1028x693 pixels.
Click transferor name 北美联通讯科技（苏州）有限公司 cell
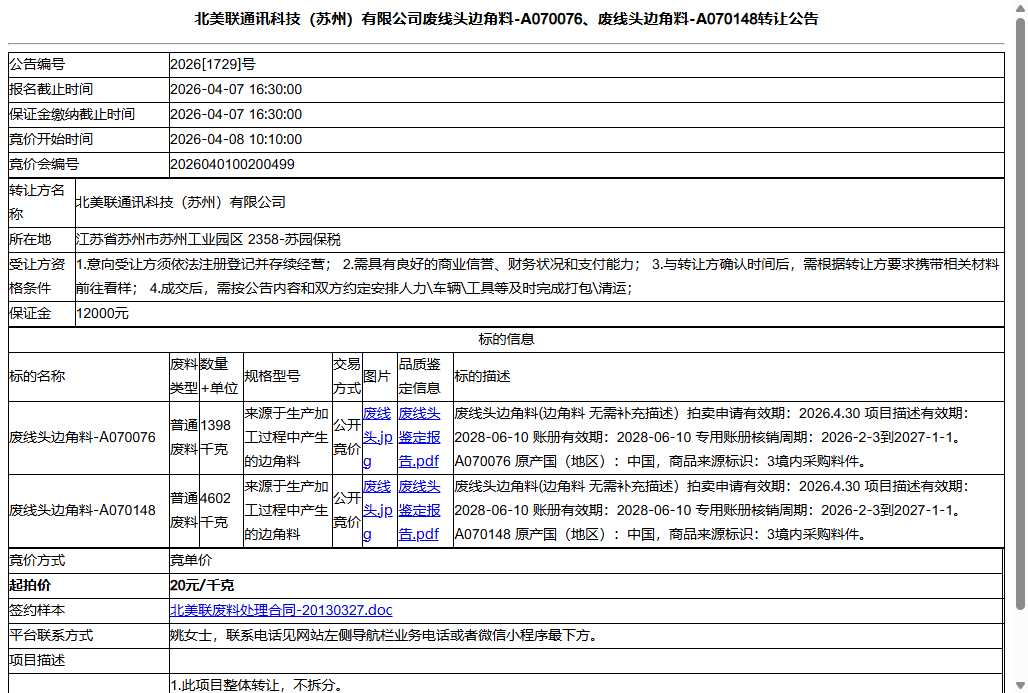point(539,203)
